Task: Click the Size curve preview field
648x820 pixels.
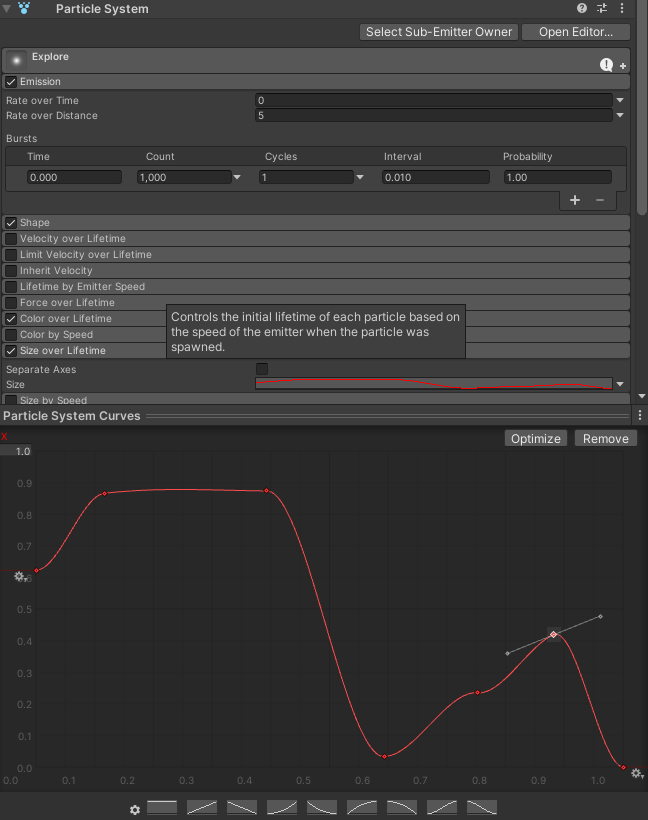Action: pos(434,384)
